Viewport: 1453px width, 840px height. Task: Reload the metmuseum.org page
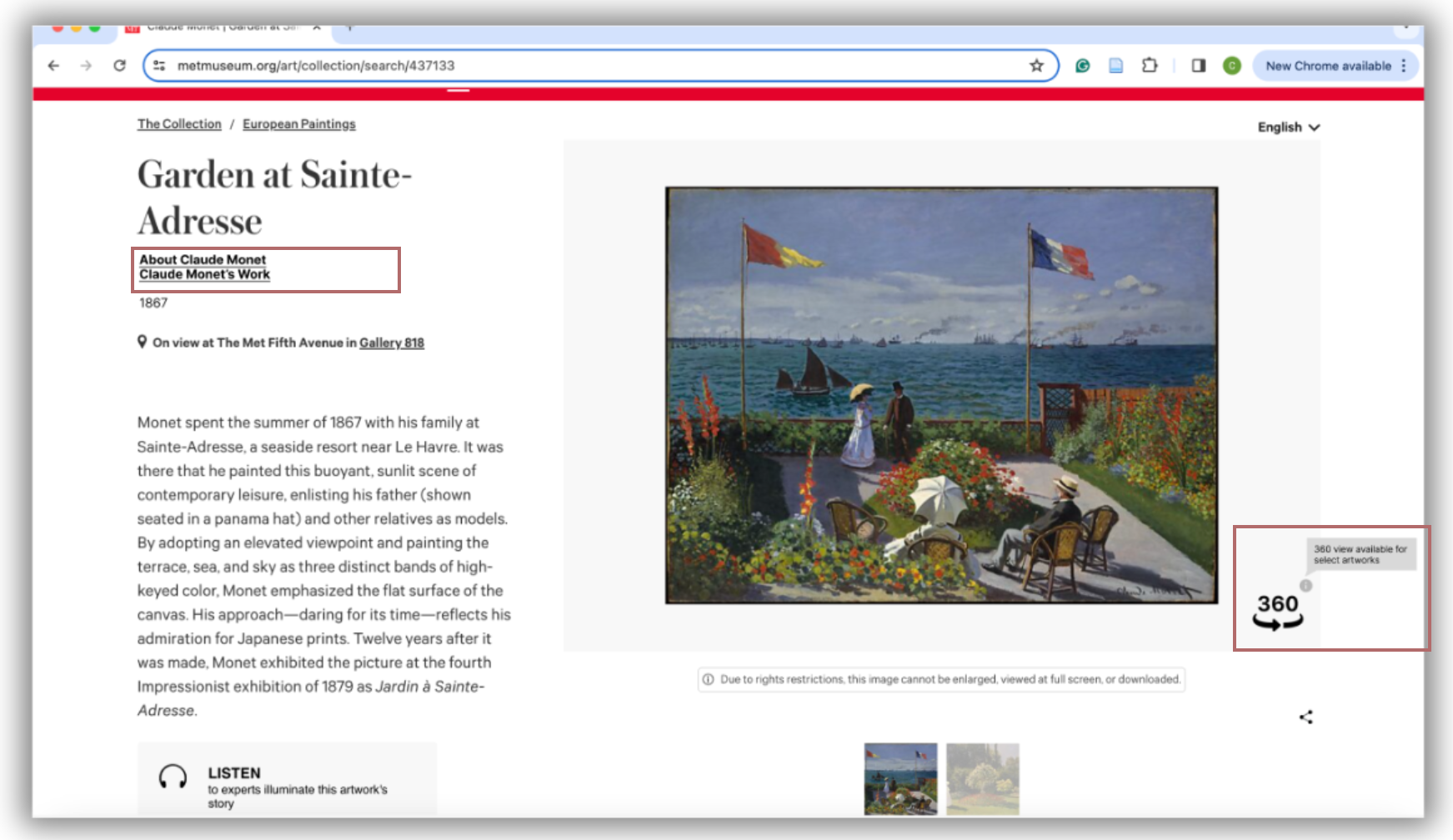[119, 65]
